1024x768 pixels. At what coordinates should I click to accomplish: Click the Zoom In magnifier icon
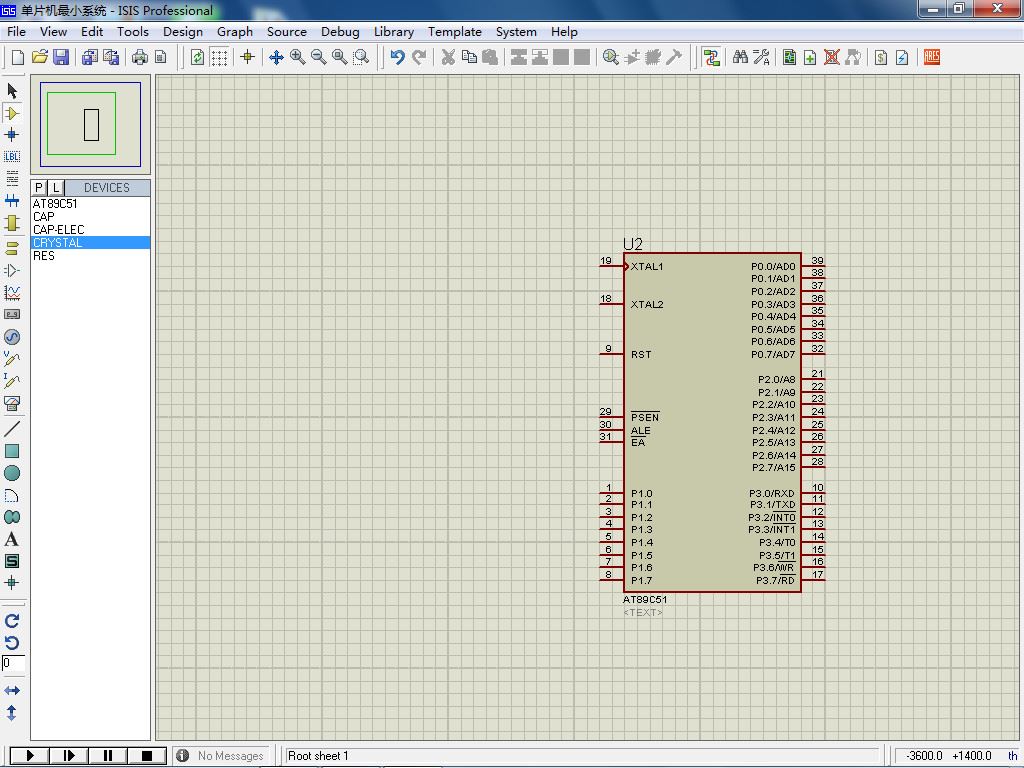(298, 58)
